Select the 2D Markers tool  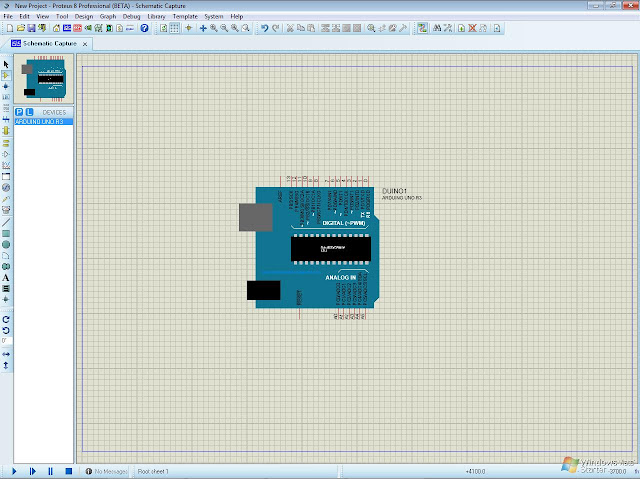pyautogui.click(x=6, y=299)
